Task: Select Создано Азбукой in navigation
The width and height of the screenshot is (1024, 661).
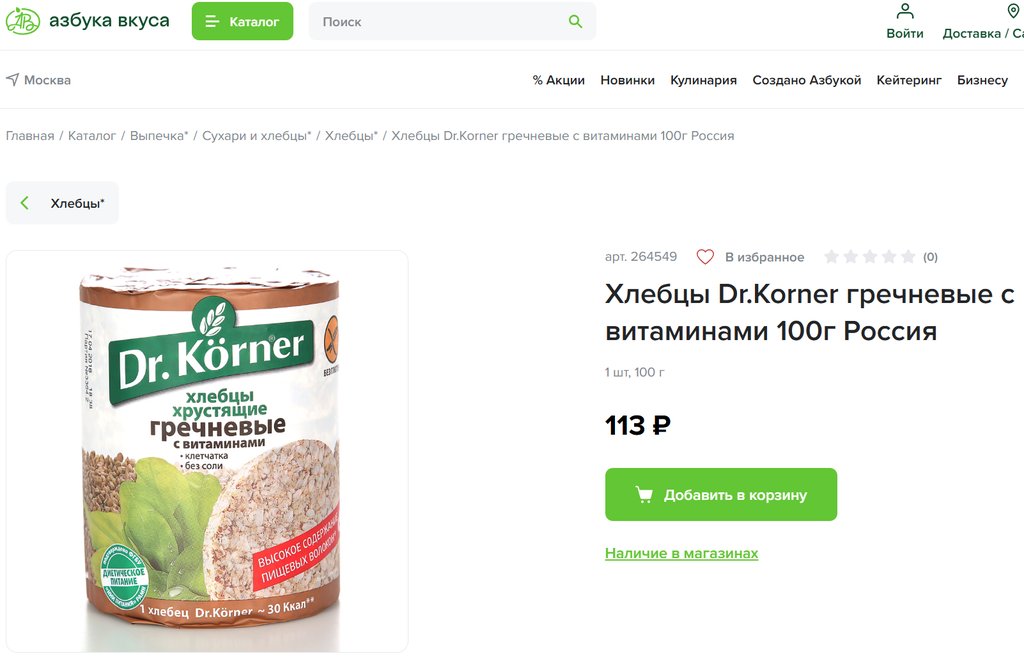Action: point(806,80)
